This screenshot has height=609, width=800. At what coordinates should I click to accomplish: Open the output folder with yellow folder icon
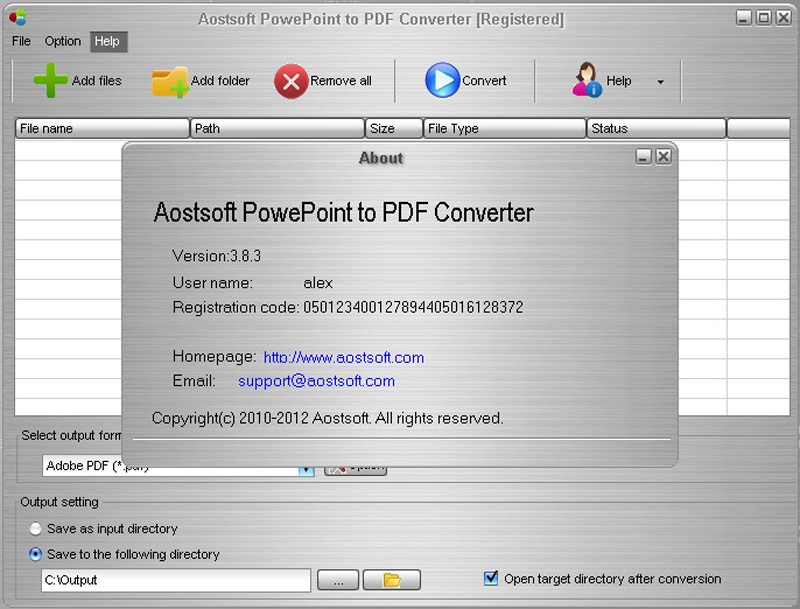[391, 580]
